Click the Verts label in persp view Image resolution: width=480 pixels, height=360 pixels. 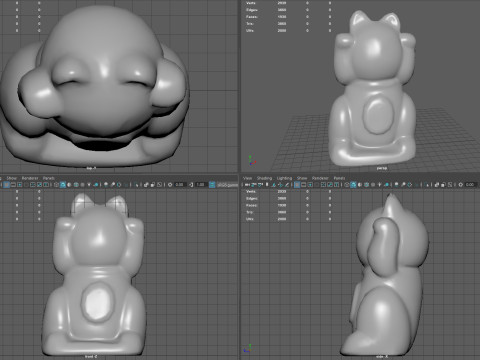pos(251,3)
